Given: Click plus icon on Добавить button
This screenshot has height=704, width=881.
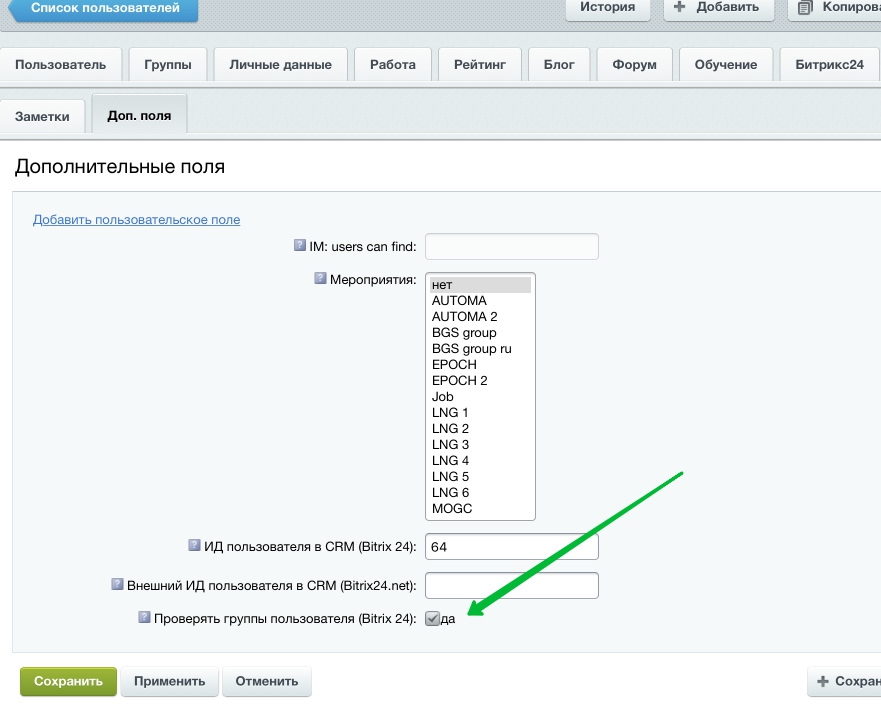Looking at the screenshot, I should tap(680, 7).
